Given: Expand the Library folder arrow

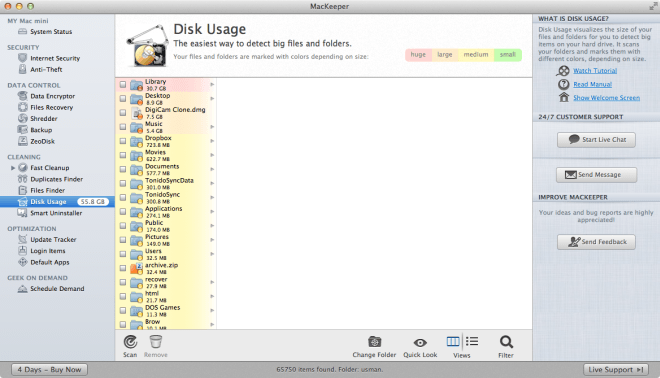Looking at the screenshot, I should pyautogui.click(x=212, y=85).
